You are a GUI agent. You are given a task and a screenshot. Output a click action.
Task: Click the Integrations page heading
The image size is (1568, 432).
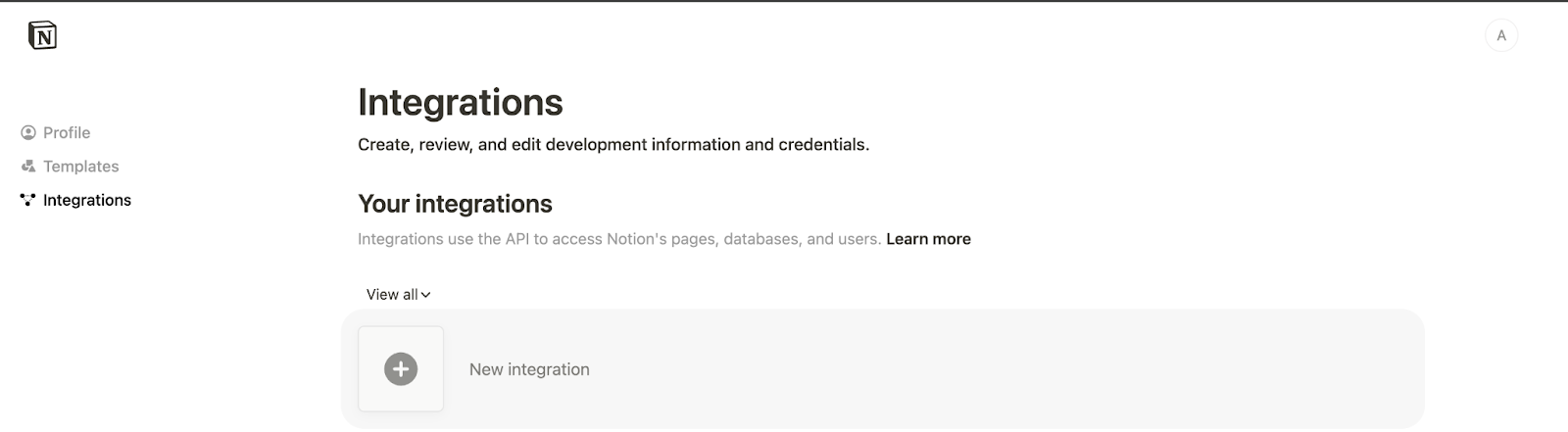click(x=460, y=102)
